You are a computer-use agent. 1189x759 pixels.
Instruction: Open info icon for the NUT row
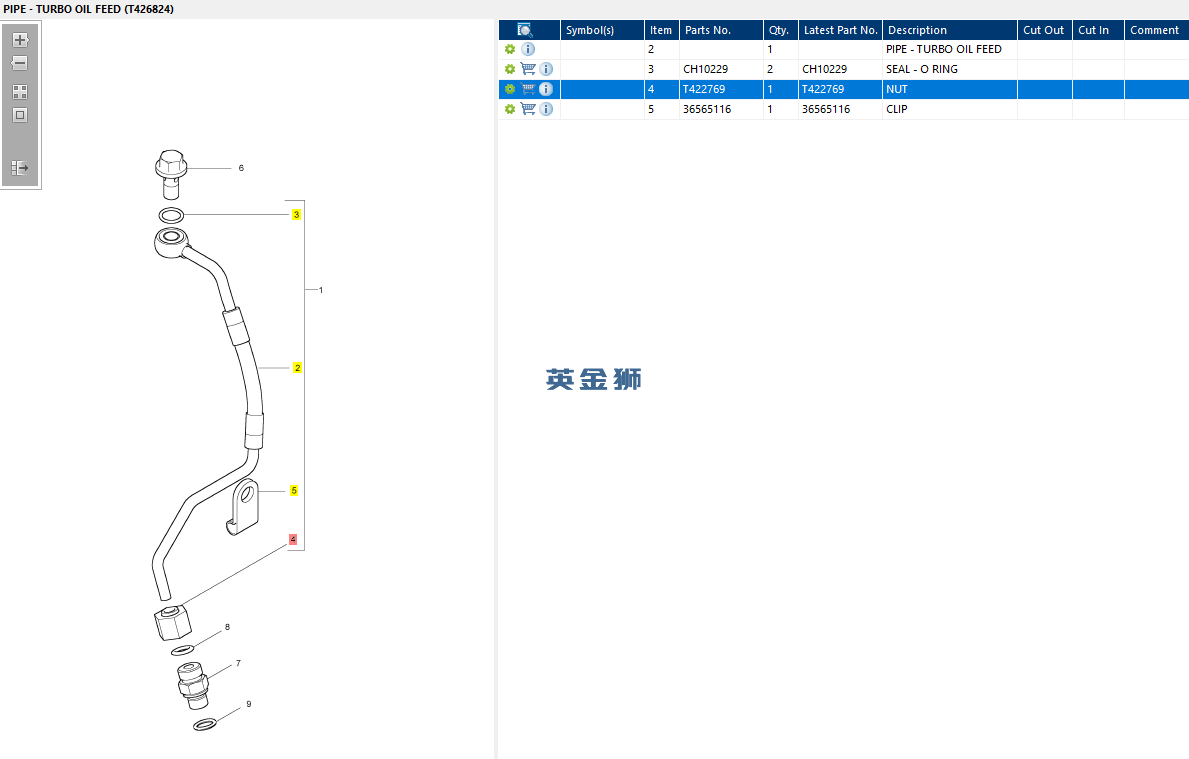tap(546, 89)
